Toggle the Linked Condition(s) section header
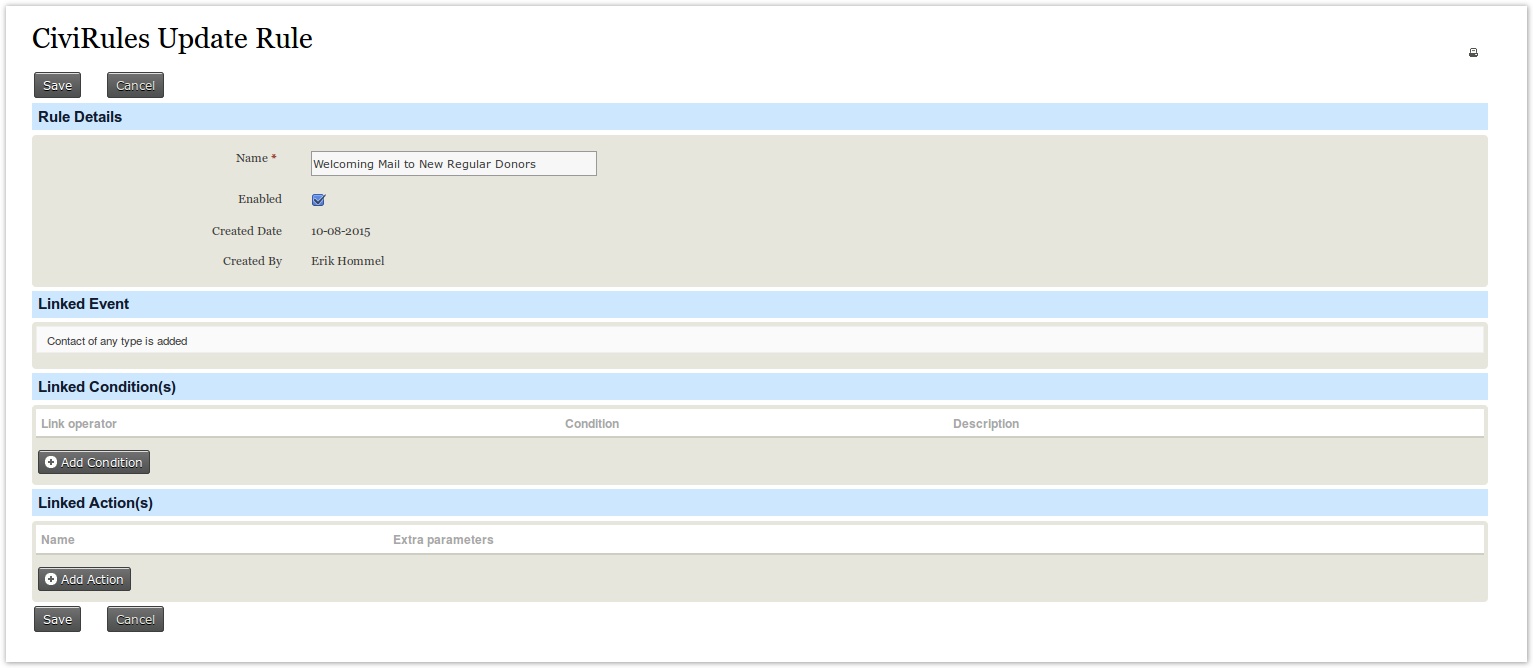The width and height of the screenshot is (1533, 668). click(107, 387)
